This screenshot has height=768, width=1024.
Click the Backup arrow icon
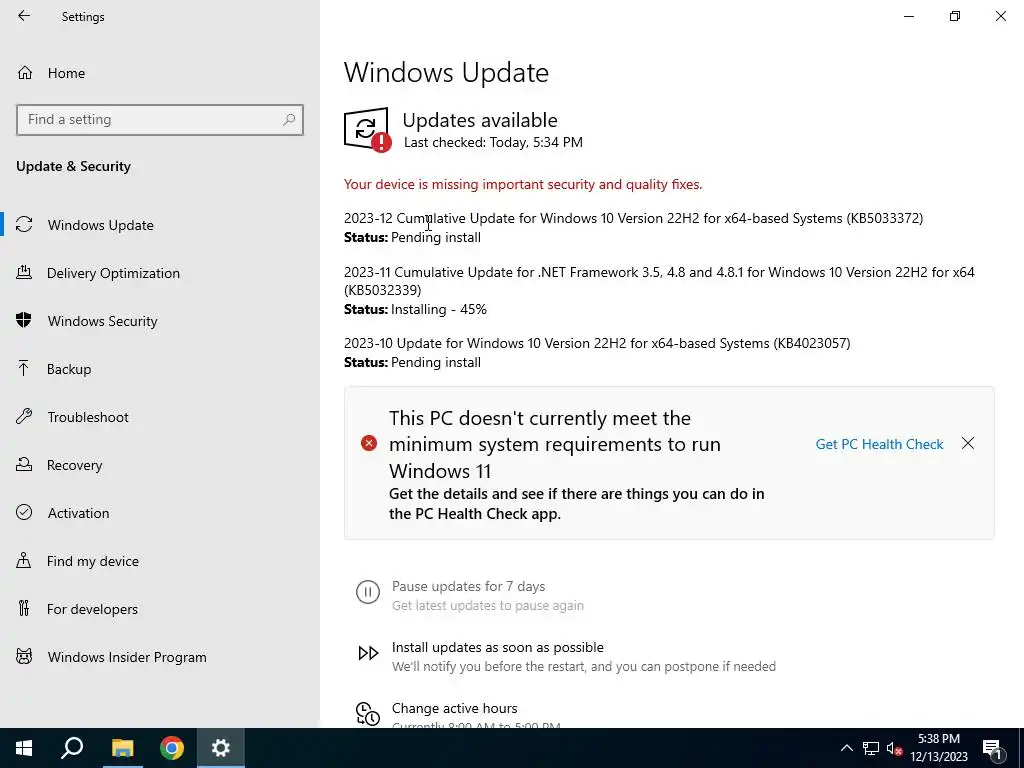(x=24, y=368)
